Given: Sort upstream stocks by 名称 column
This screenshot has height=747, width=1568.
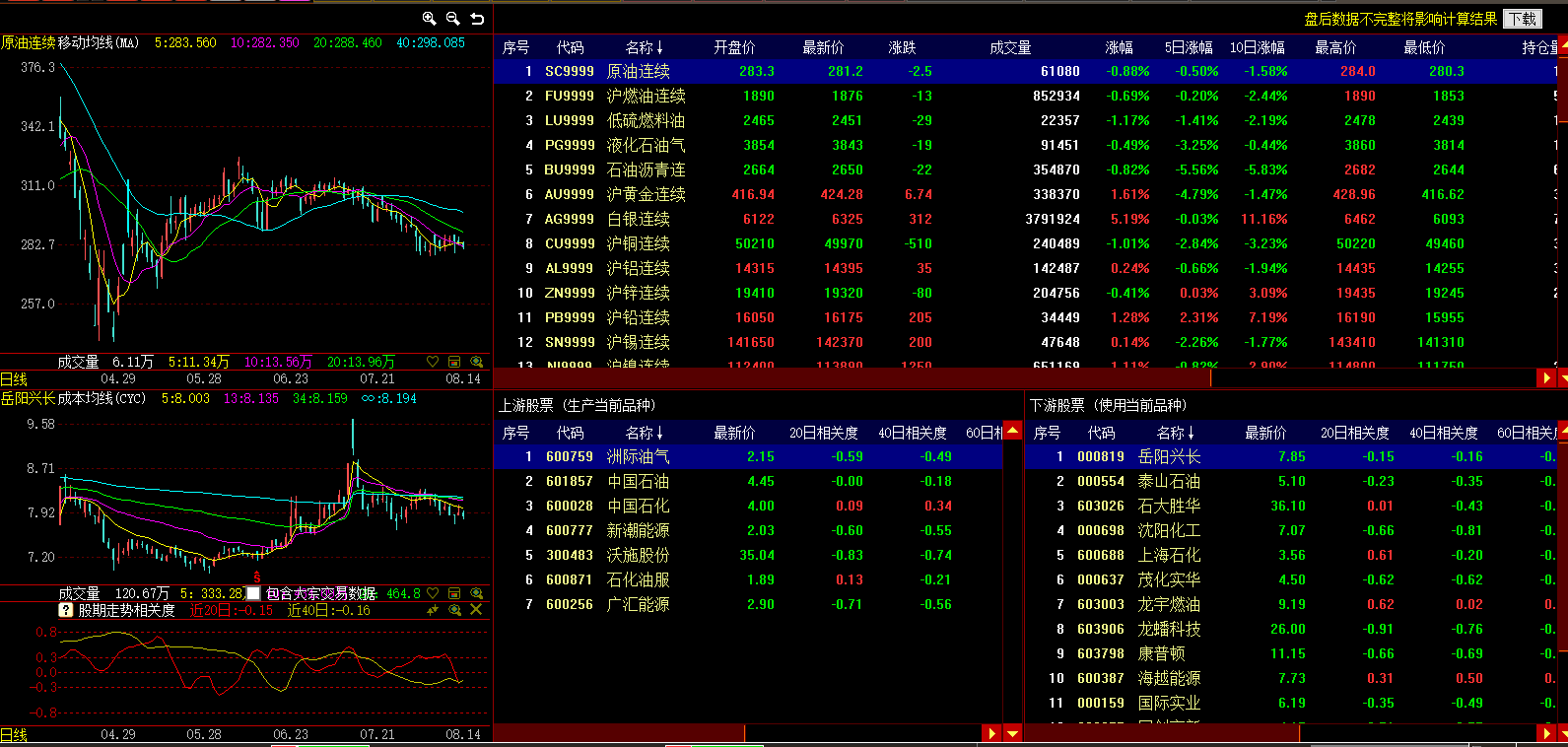Looking at the screenshot, I should tap(644, 433).
